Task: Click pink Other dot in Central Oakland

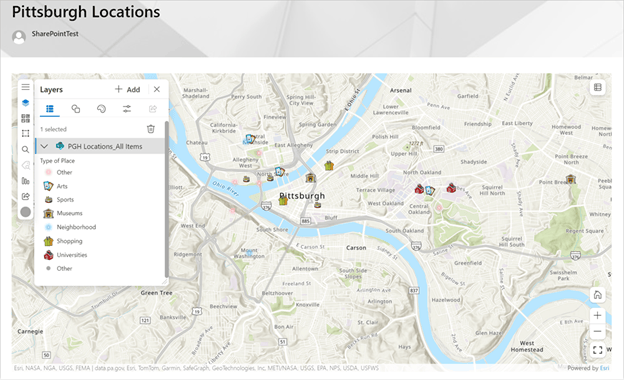Action: click(439, 207)
